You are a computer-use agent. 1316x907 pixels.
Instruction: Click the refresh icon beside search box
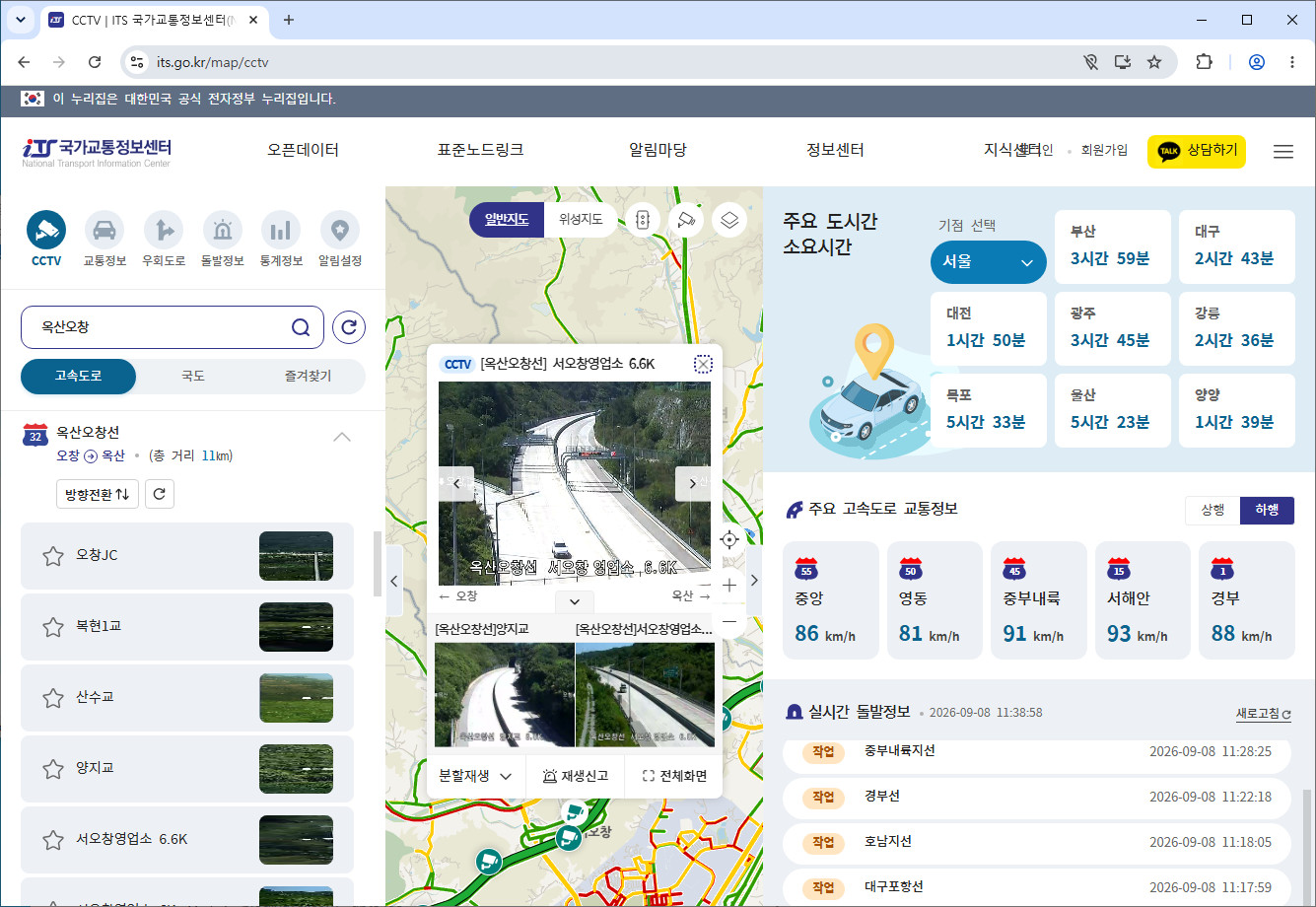(x=349, y=327)
